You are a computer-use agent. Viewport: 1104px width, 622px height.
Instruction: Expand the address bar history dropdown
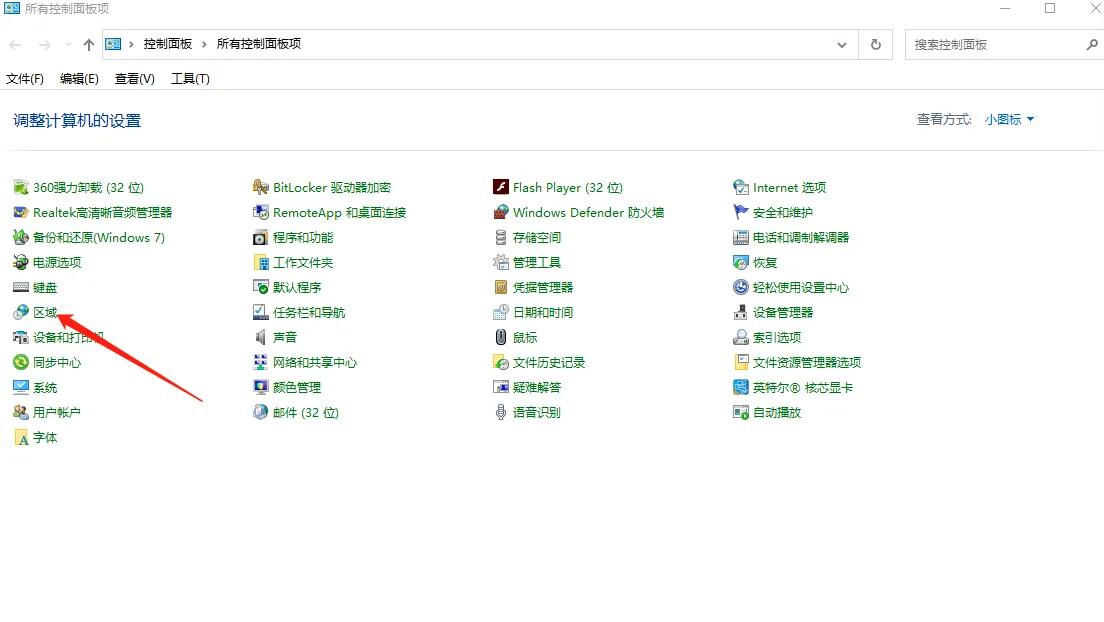click(x=841, y=44)
